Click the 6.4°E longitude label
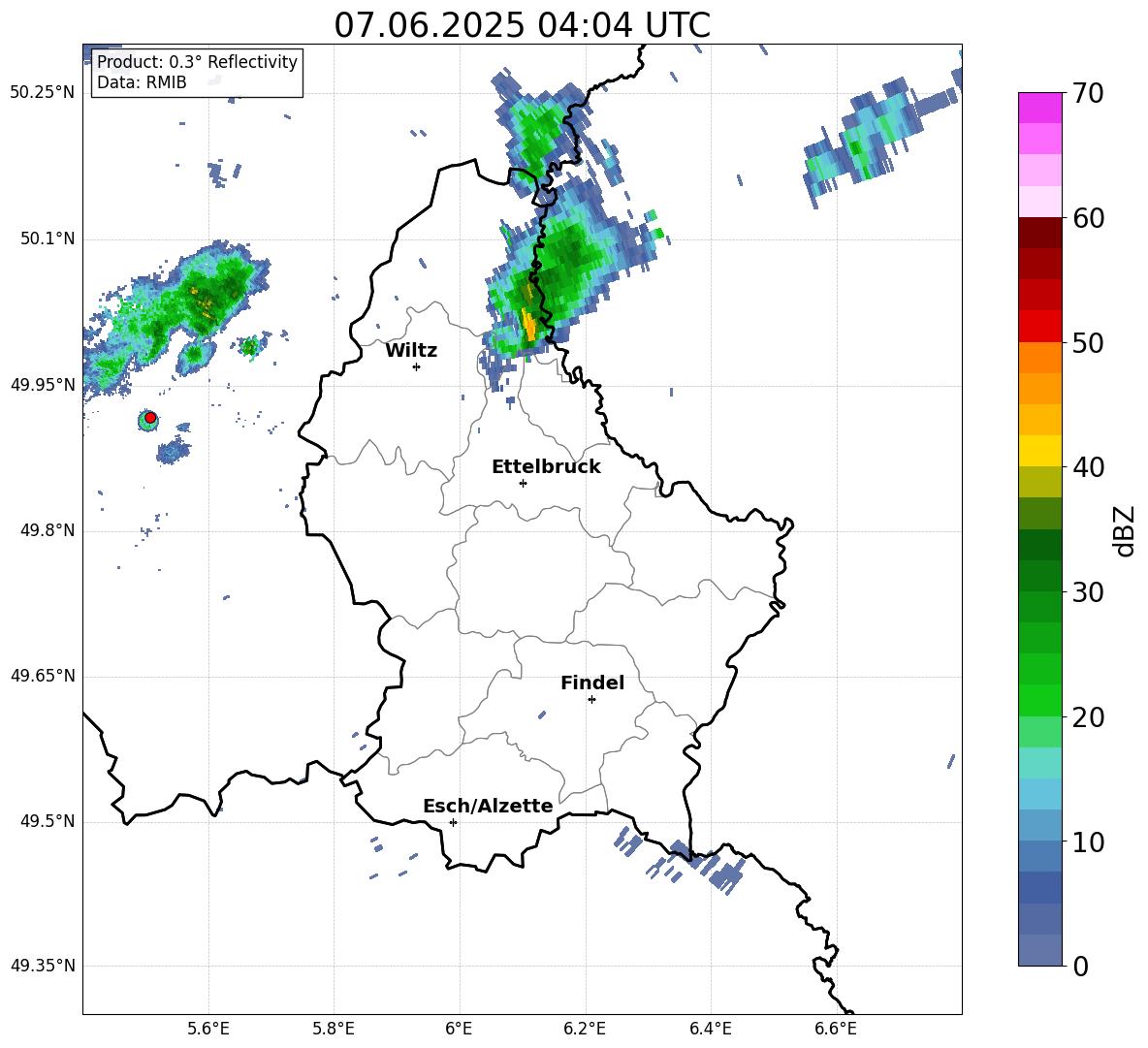Viewport: 1148px width, 1048px height. (x=710, y=1029)
